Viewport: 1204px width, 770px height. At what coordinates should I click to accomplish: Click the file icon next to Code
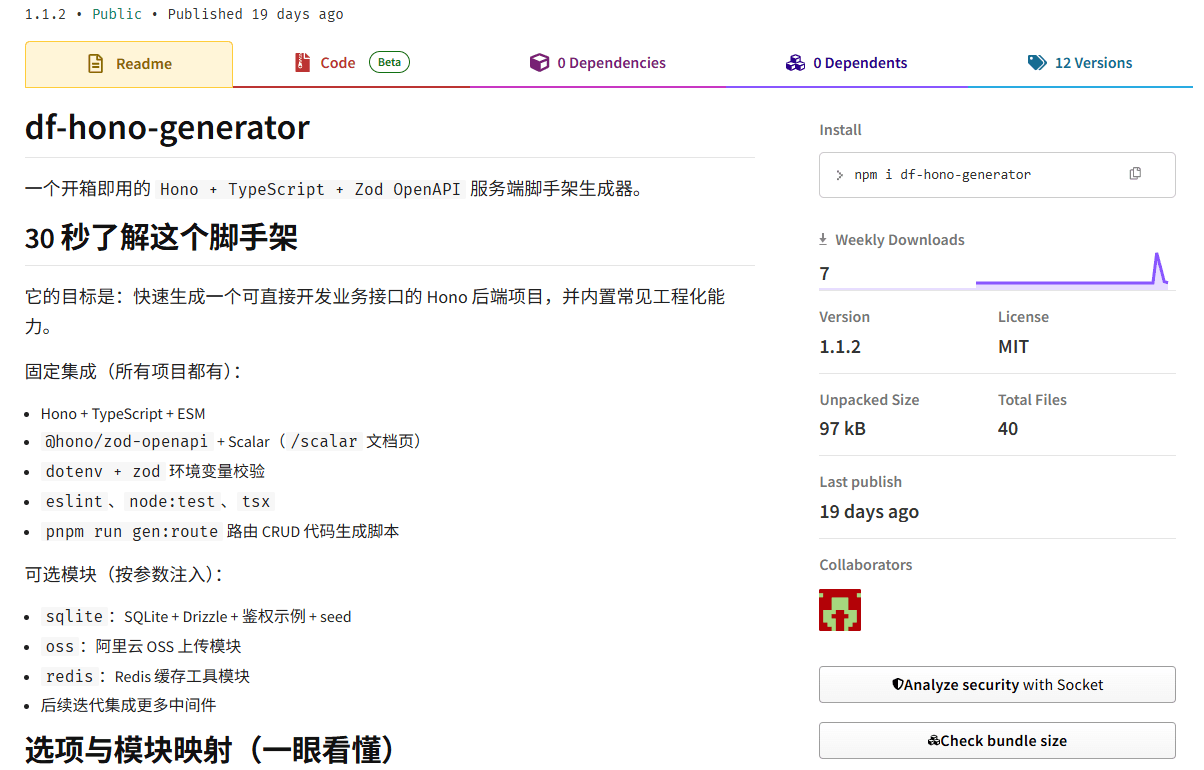(x=303, y=61)
